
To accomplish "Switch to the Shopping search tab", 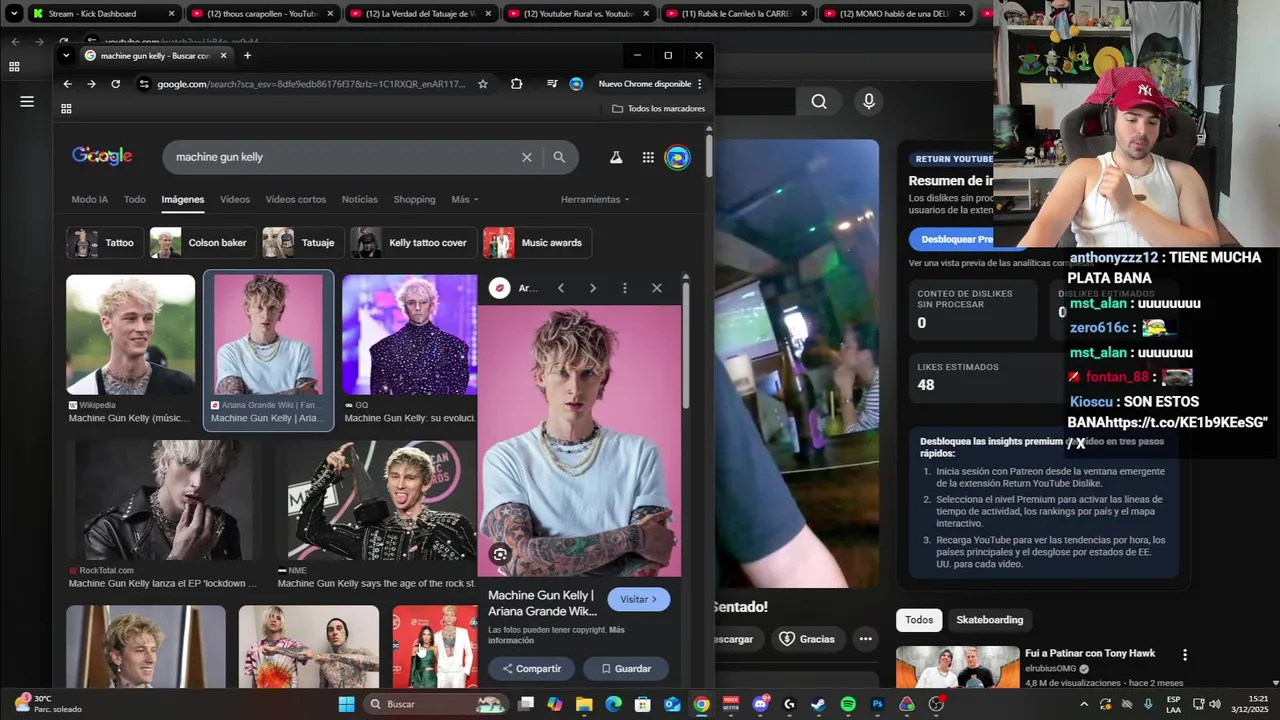I will click(414, 199).
